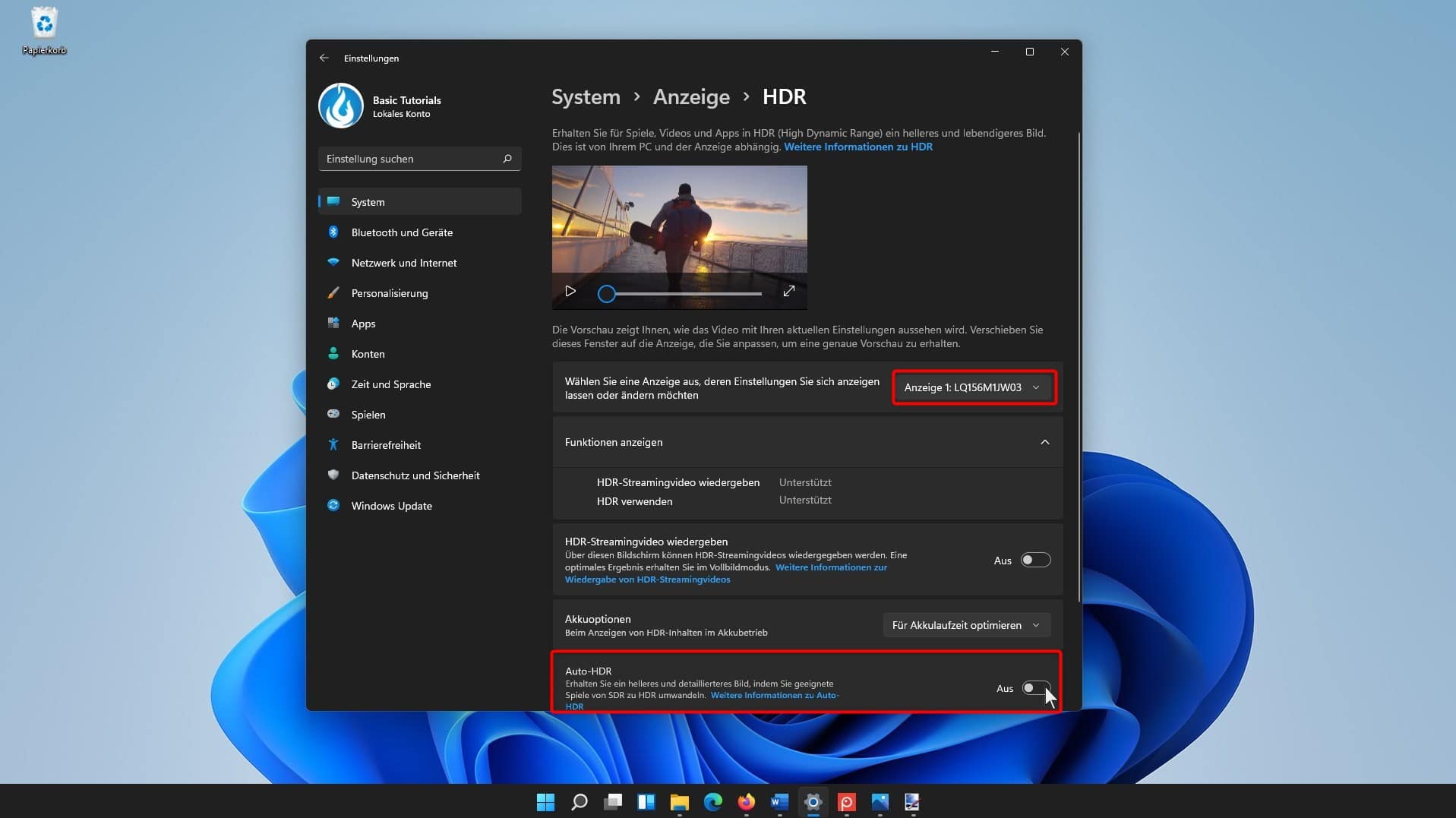Open Weitere Informationen zu HDR link
Viewport: 1456px width, 818px height.
[857, 147]
